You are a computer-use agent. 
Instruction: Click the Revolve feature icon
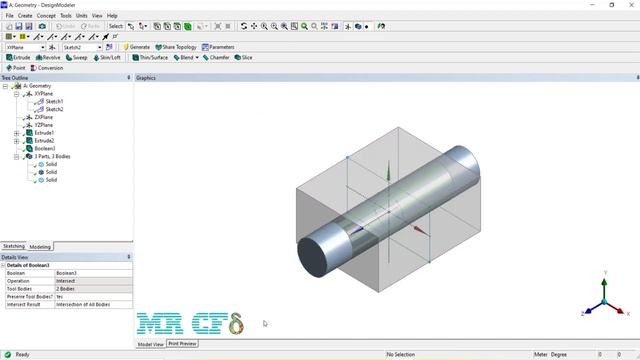[39, 58]
